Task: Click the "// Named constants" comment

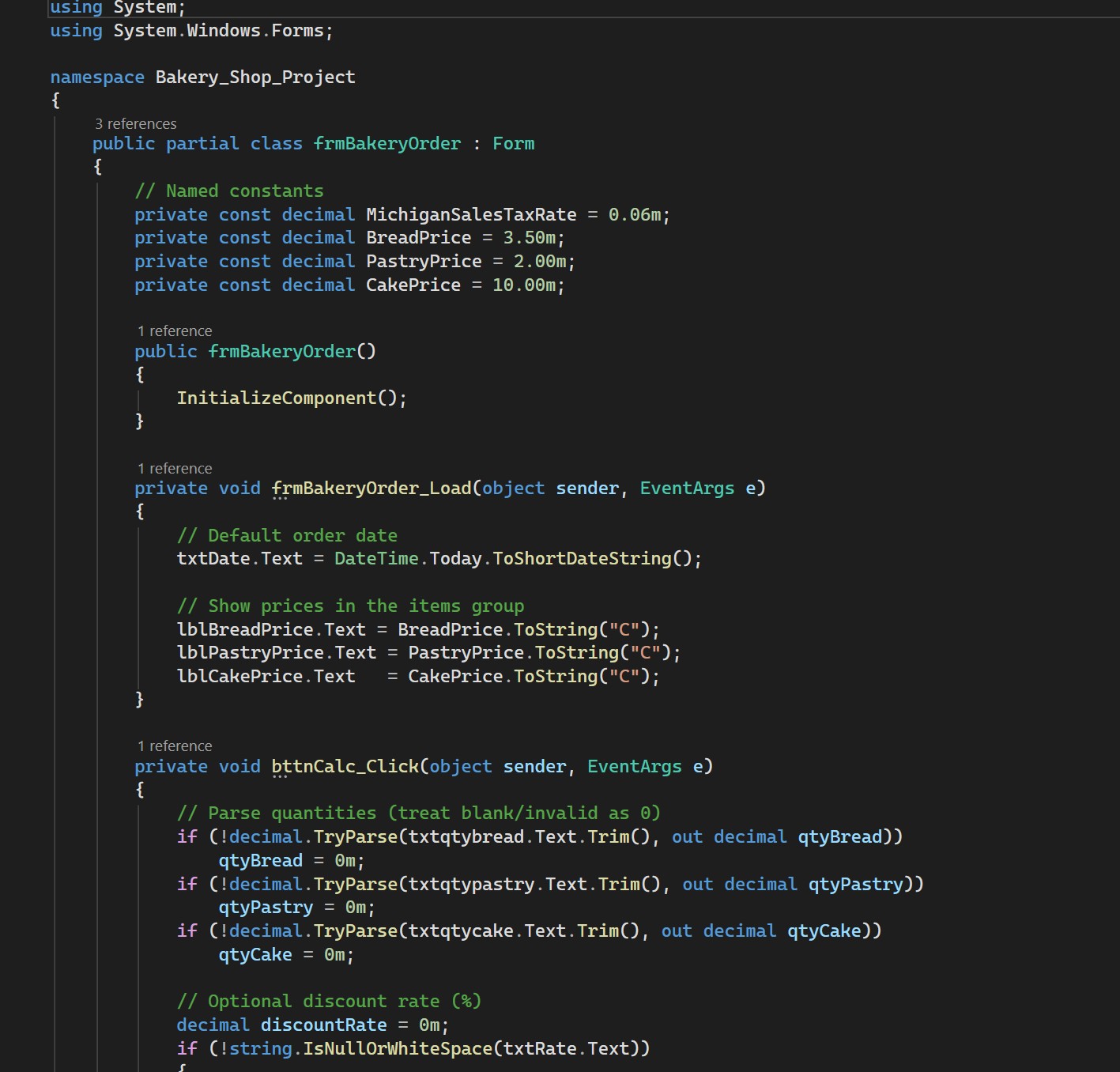Action: [230, 190]
